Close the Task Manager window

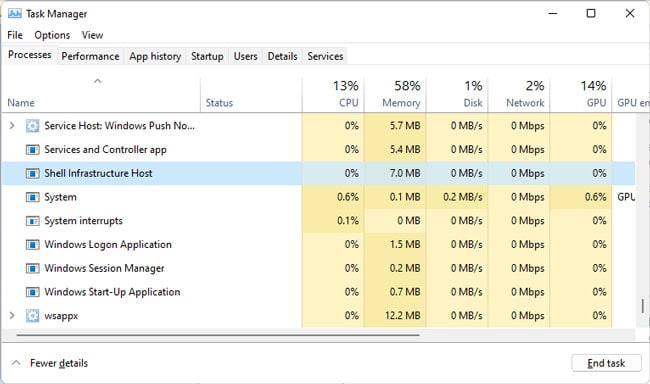(x=630, y=13)
